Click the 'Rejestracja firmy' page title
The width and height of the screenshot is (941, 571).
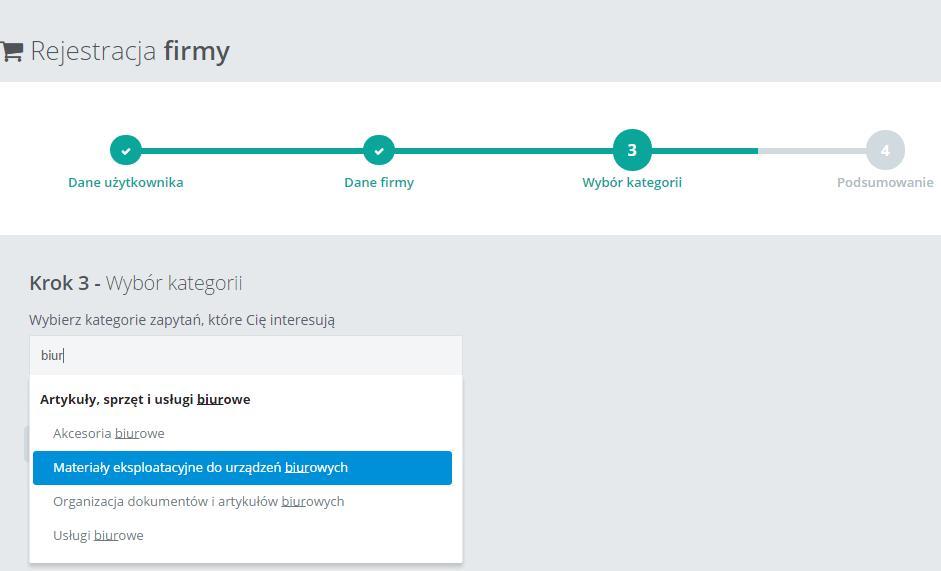coord(130,51)
